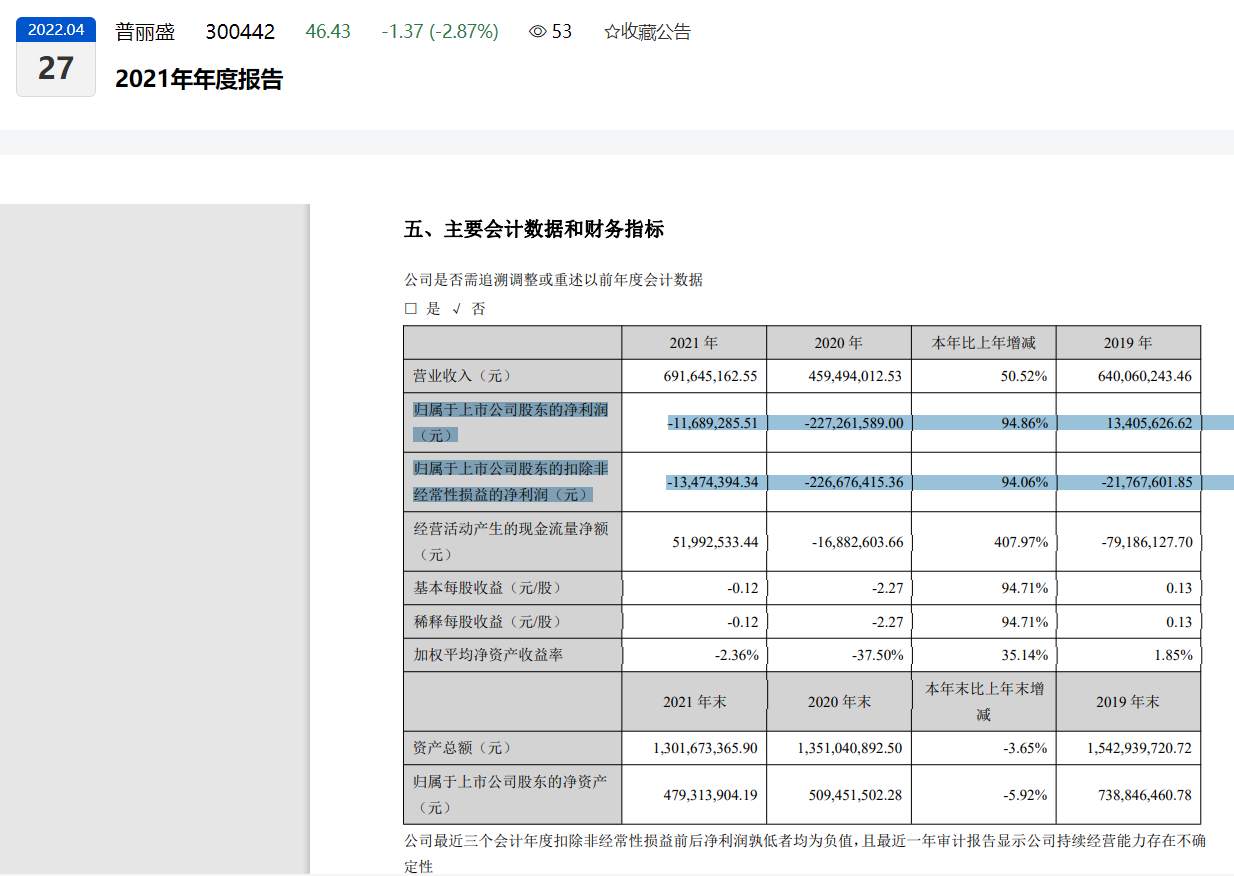Viewport: 1234px width, 876px height.
Task: Click the stock name 普丽盛
Action: point(145,32)
